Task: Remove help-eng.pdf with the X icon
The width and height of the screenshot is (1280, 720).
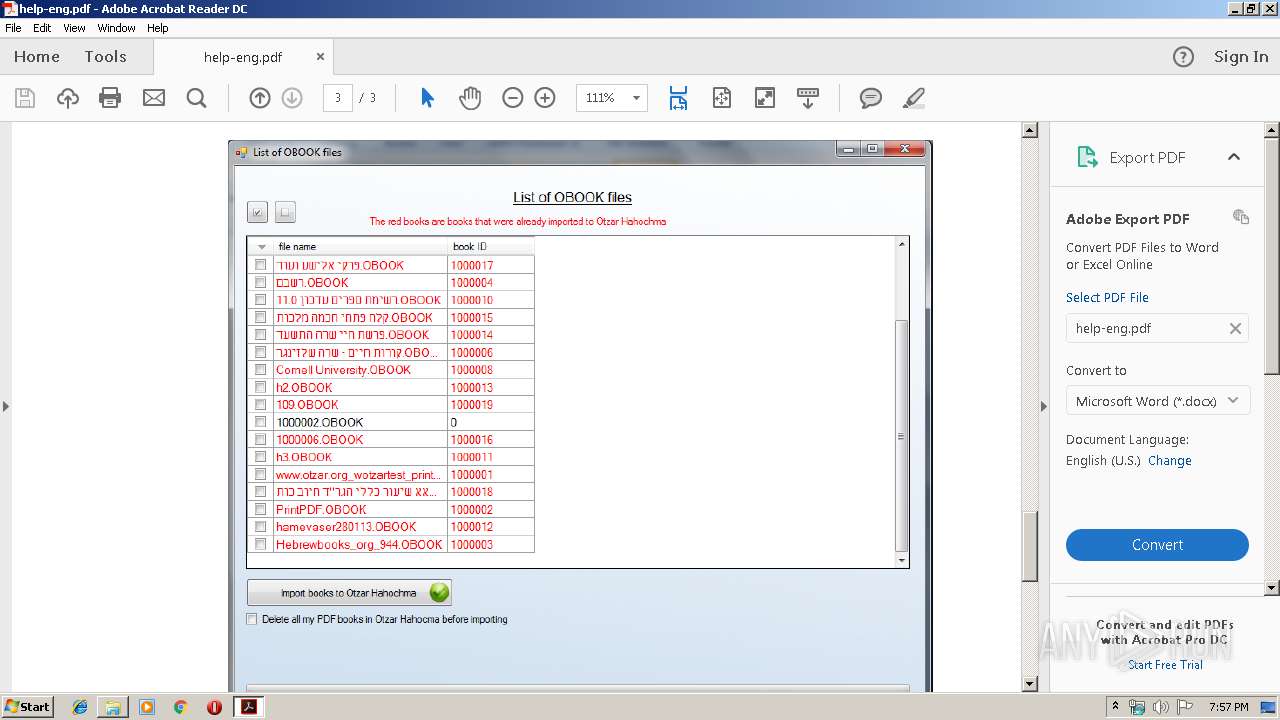Action: [1235, 328]
